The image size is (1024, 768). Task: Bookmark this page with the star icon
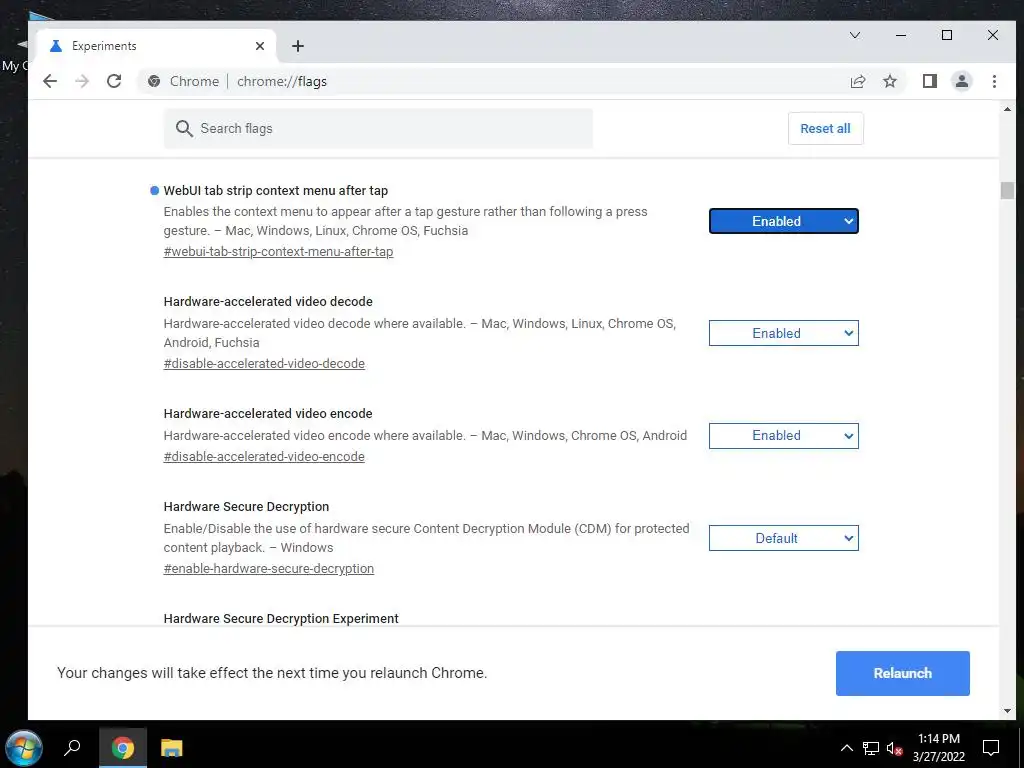point(889,81)
